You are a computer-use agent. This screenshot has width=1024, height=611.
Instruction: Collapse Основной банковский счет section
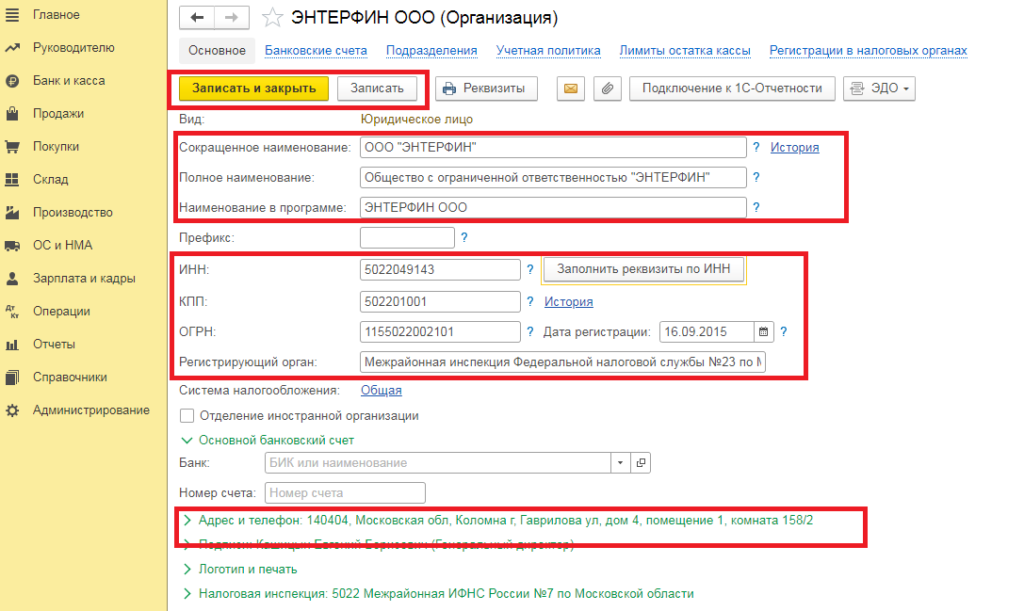(187, 441)
